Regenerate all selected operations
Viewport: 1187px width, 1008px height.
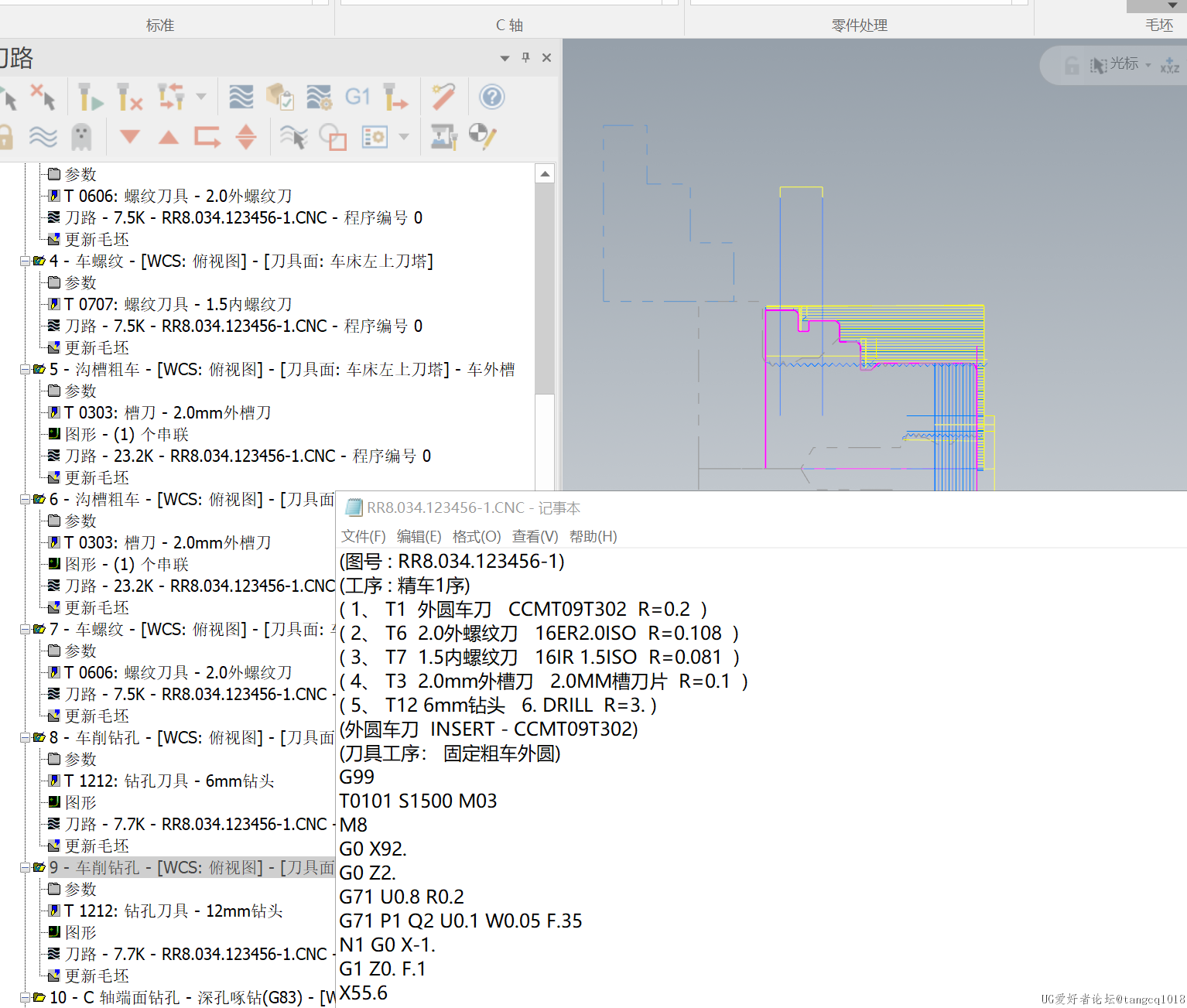pos(91,97)
